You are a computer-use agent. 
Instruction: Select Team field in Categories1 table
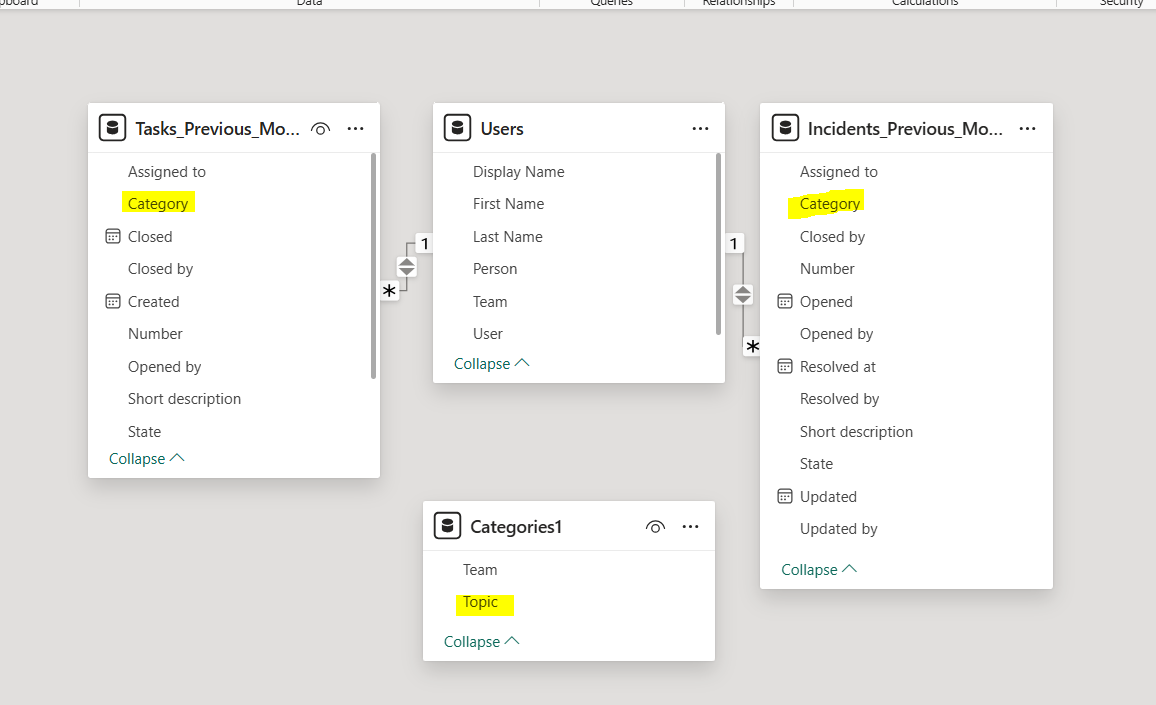point(480,569)
